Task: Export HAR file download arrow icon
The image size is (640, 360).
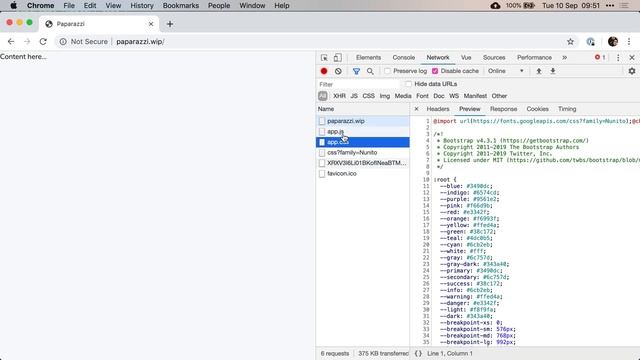Action: pos(553,71)
